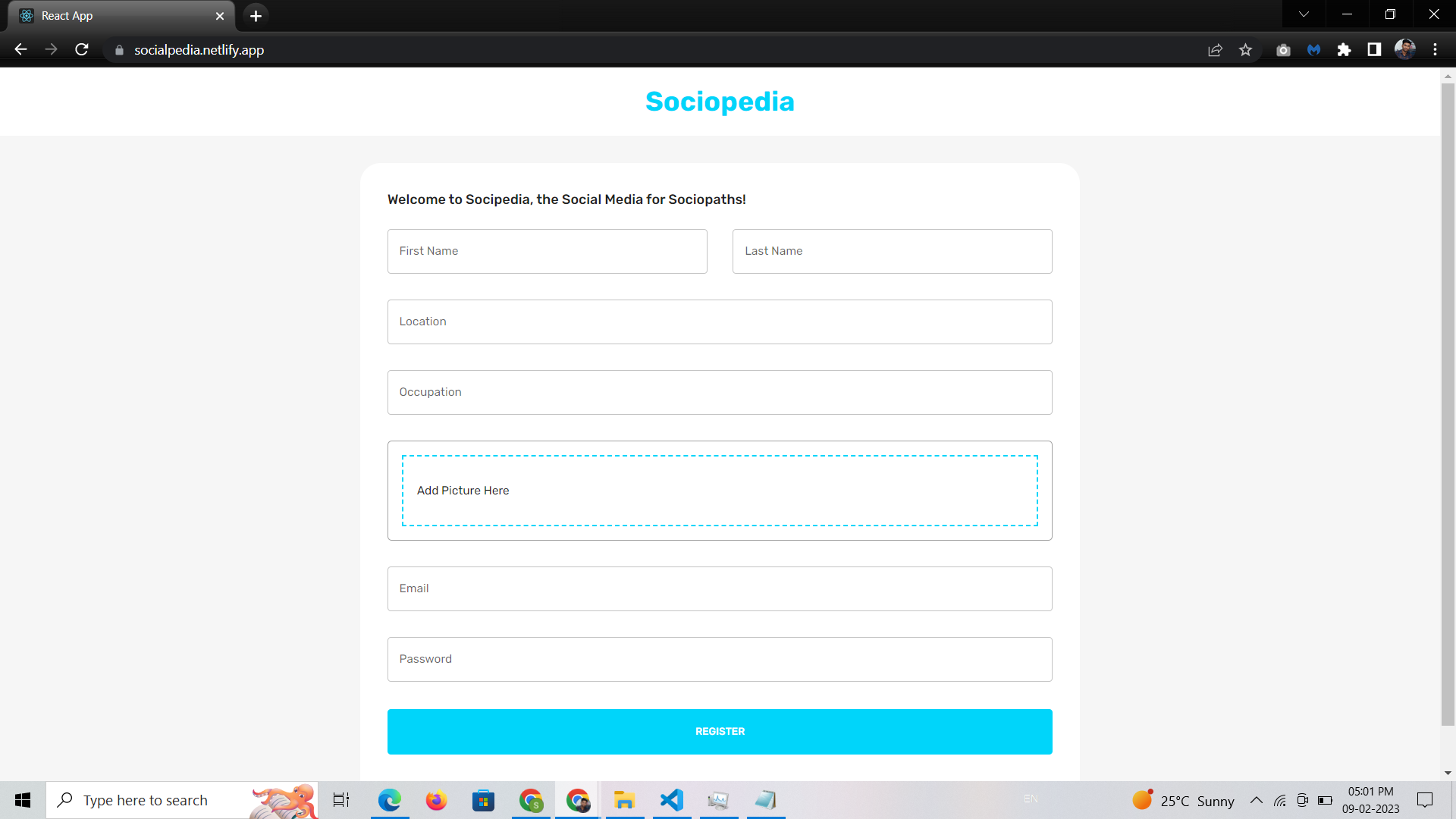Click the share page icon
Image resolution: width=1456 pixels, height=819 pixels.
(1215, 50)
